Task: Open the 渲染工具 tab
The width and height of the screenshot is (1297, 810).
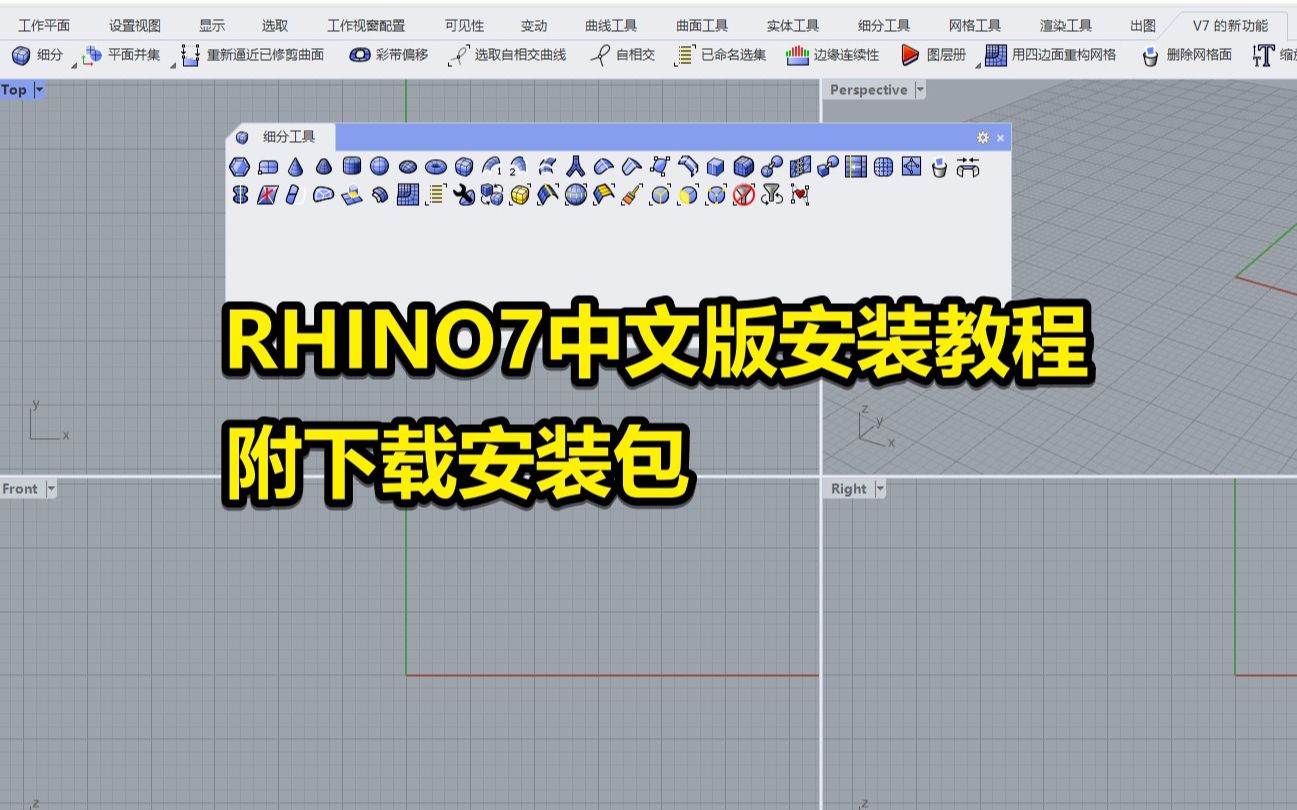Action: [1066, 26]
